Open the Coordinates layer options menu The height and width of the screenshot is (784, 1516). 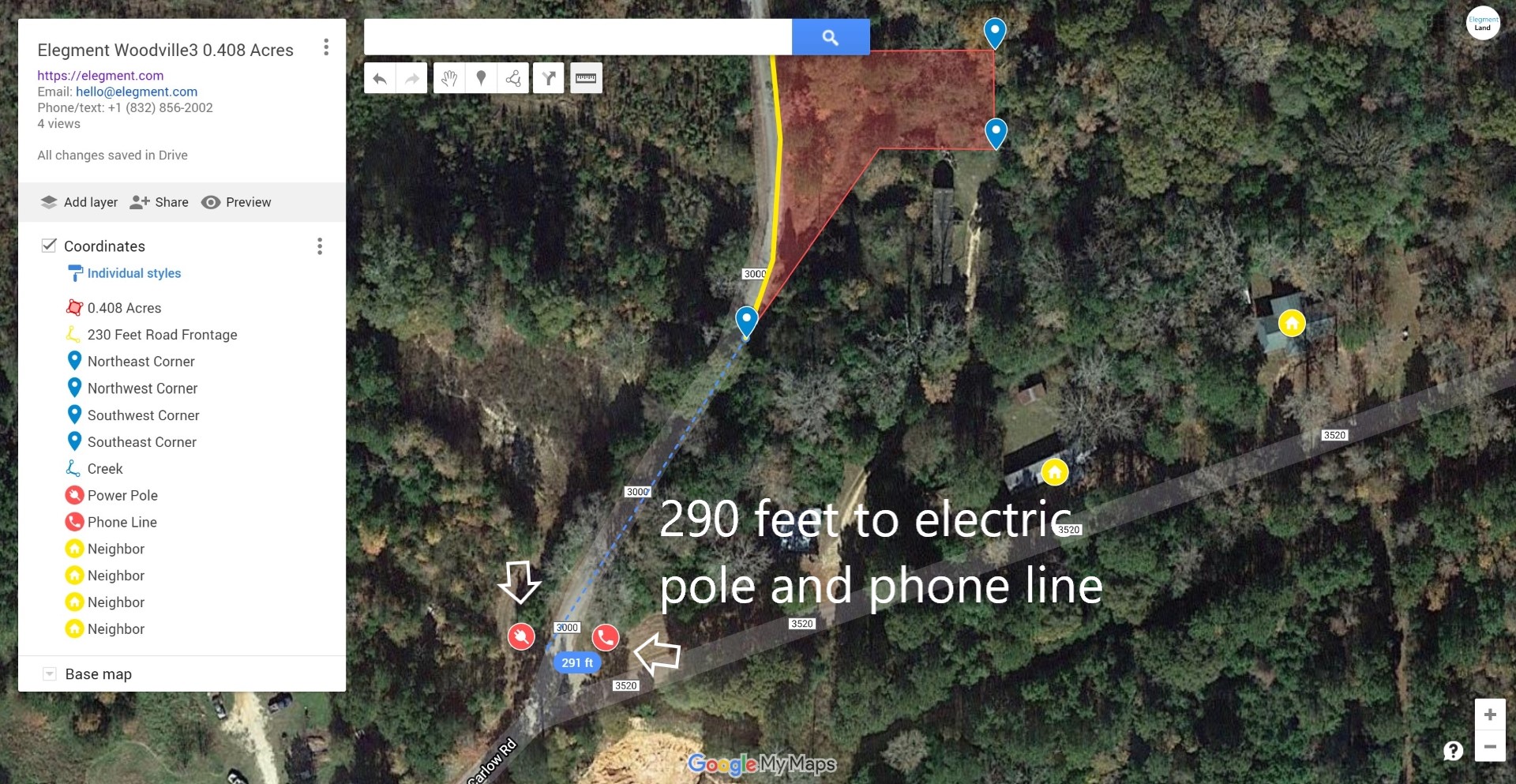[320, 246]
